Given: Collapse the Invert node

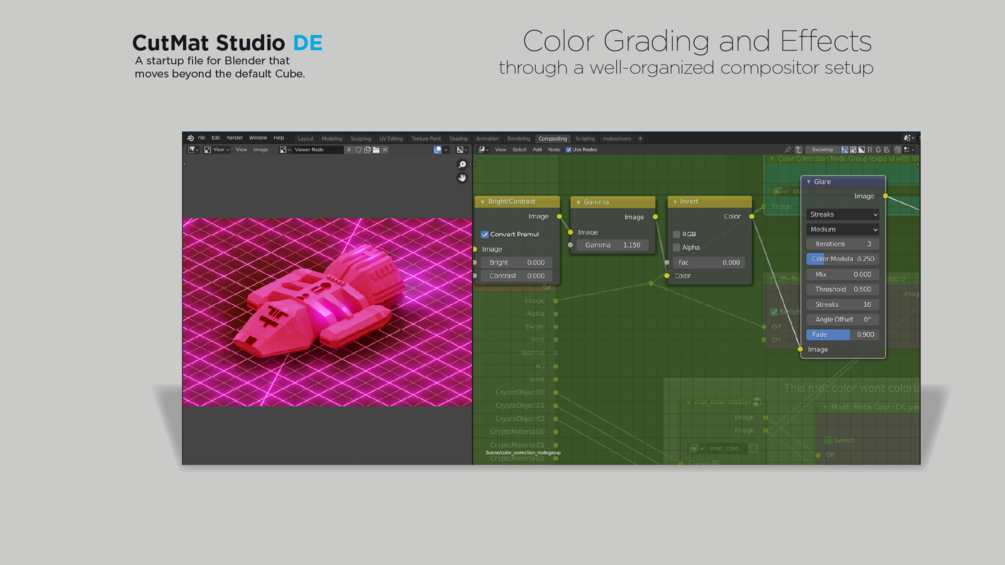Looking at the screenshot, I should [675, 202].
